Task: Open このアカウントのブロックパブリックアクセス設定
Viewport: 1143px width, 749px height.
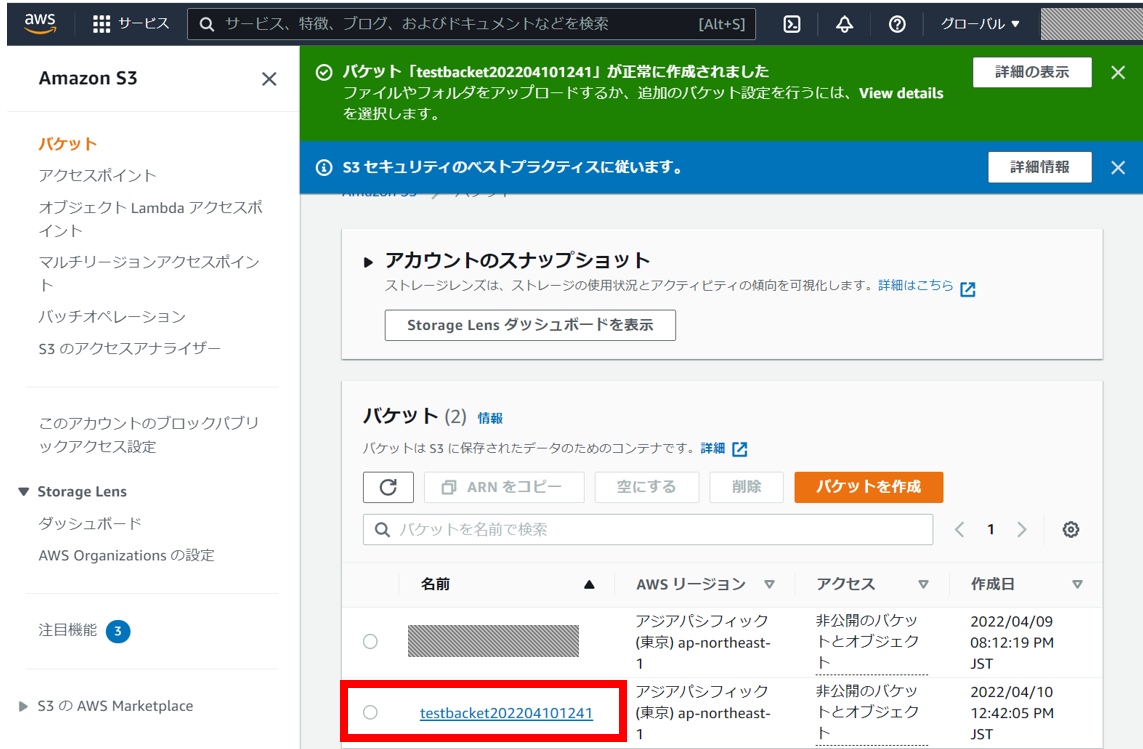Action: [149, 435]
